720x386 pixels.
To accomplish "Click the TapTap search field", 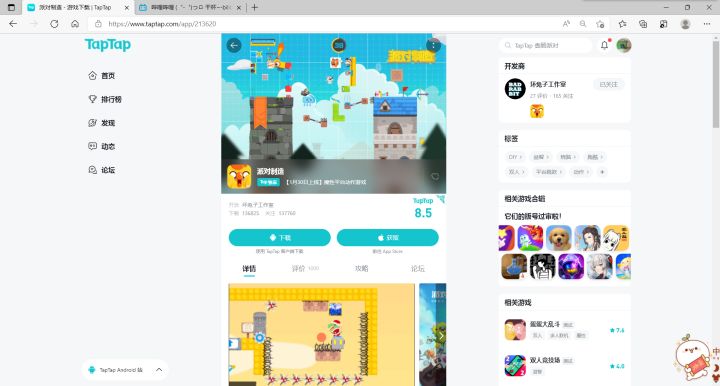I will [x=545, y=45].
